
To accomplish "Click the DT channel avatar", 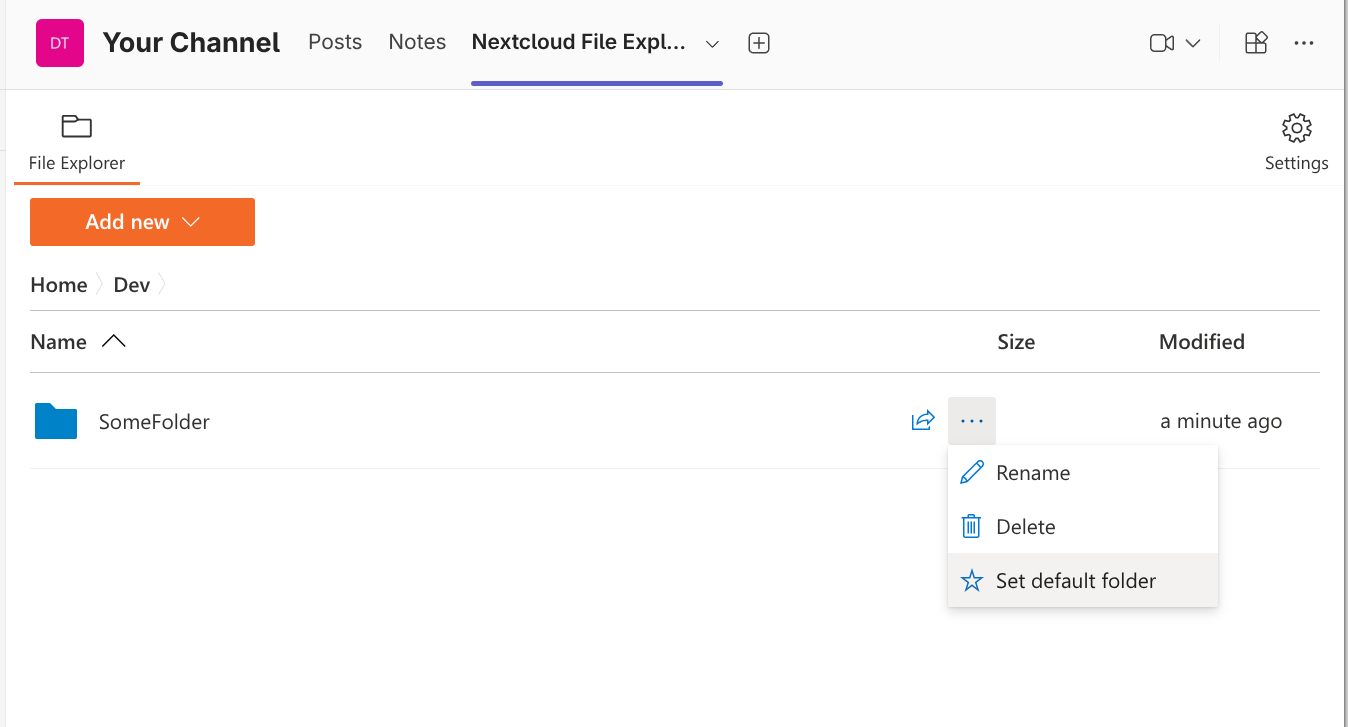I will click(x=60, y=43).
